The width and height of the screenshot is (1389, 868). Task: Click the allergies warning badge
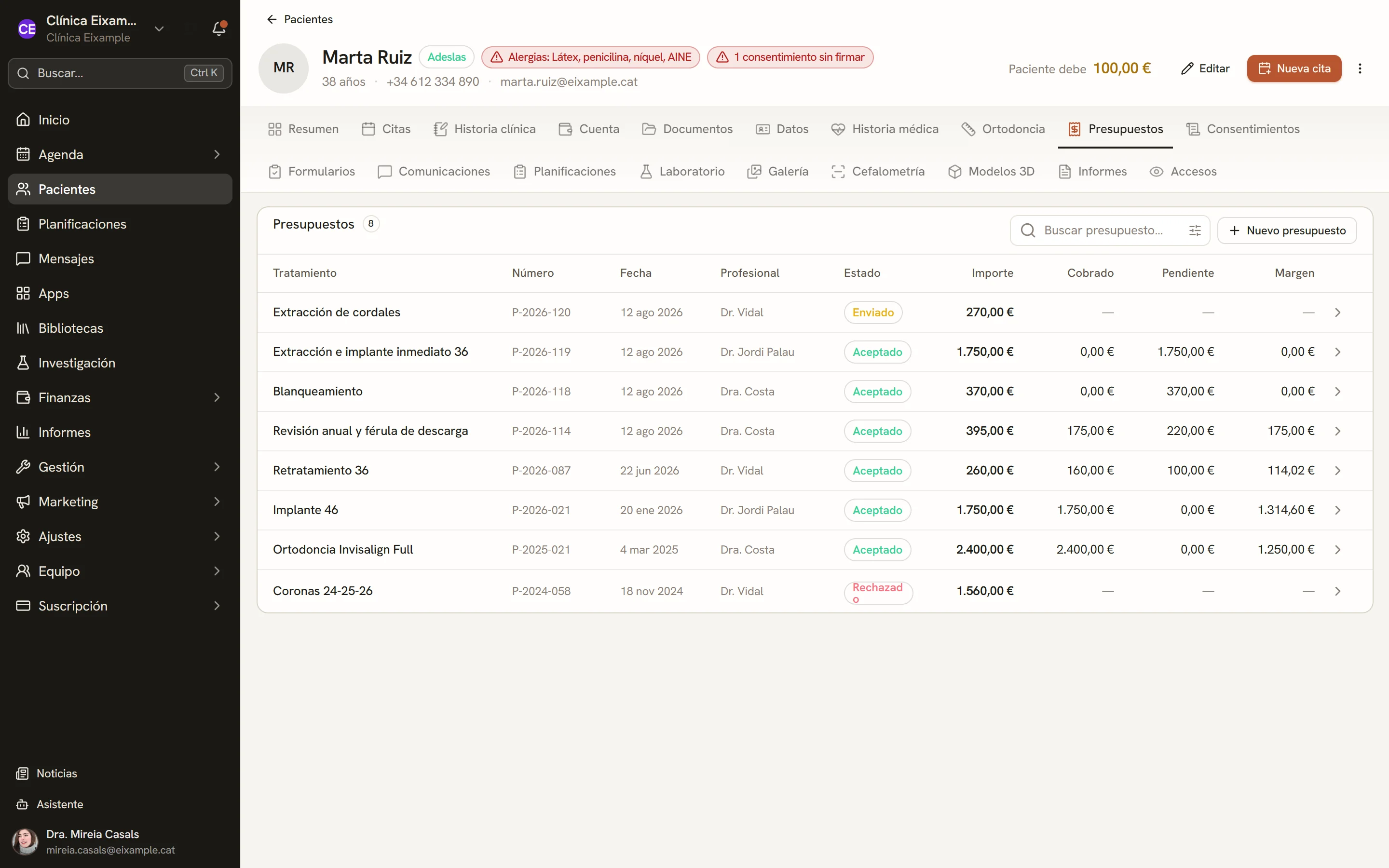point(591,57)
